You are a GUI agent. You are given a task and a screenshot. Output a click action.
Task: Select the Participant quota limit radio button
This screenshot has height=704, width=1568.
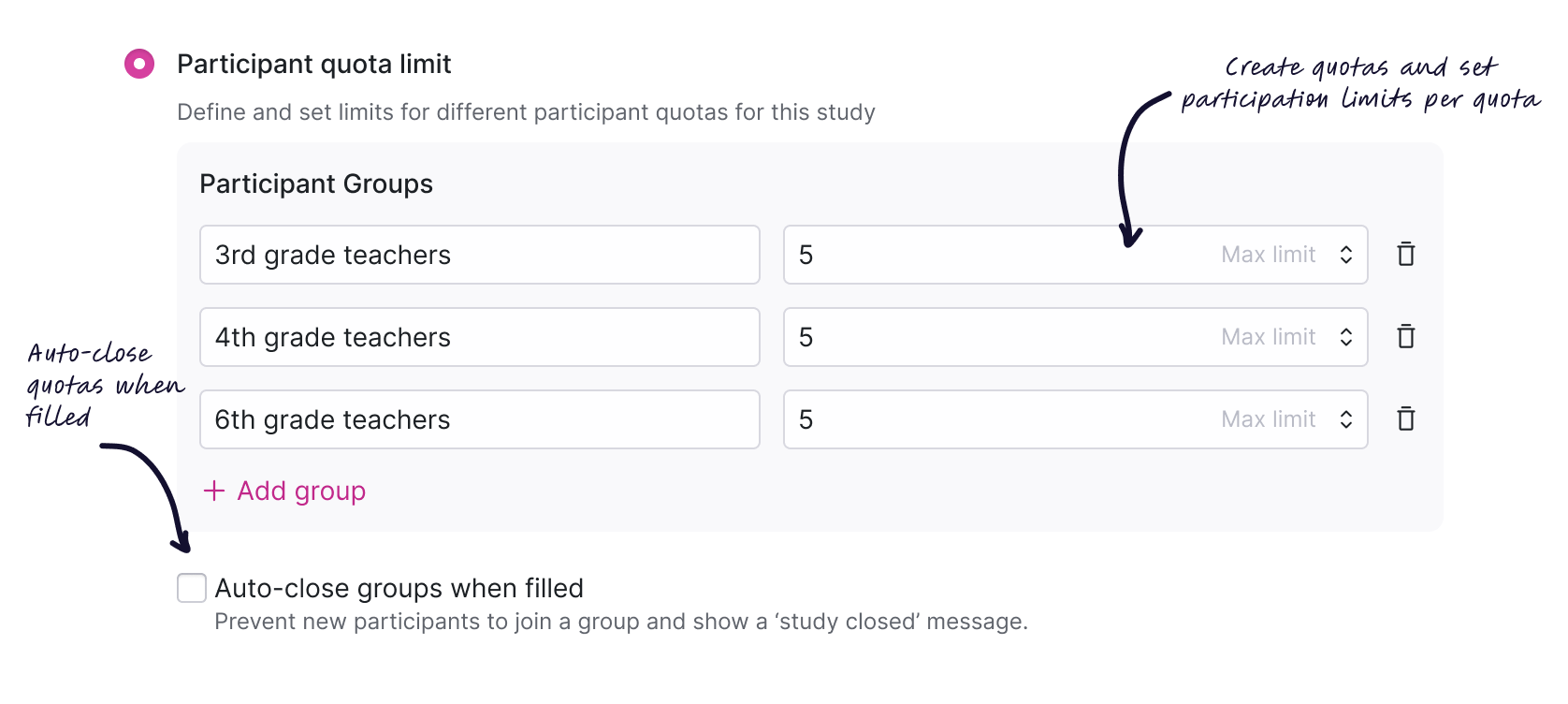click(x=138, y=64)
